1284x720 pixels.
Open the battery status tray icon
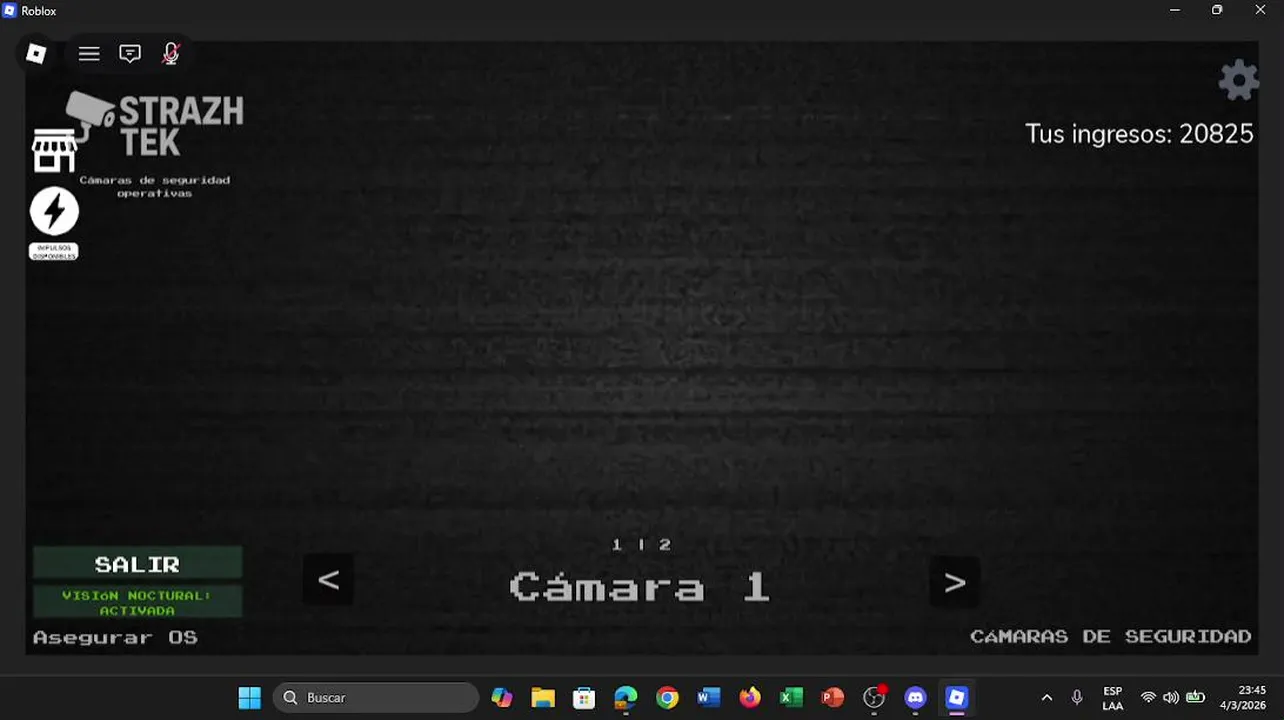[1195, 697]
